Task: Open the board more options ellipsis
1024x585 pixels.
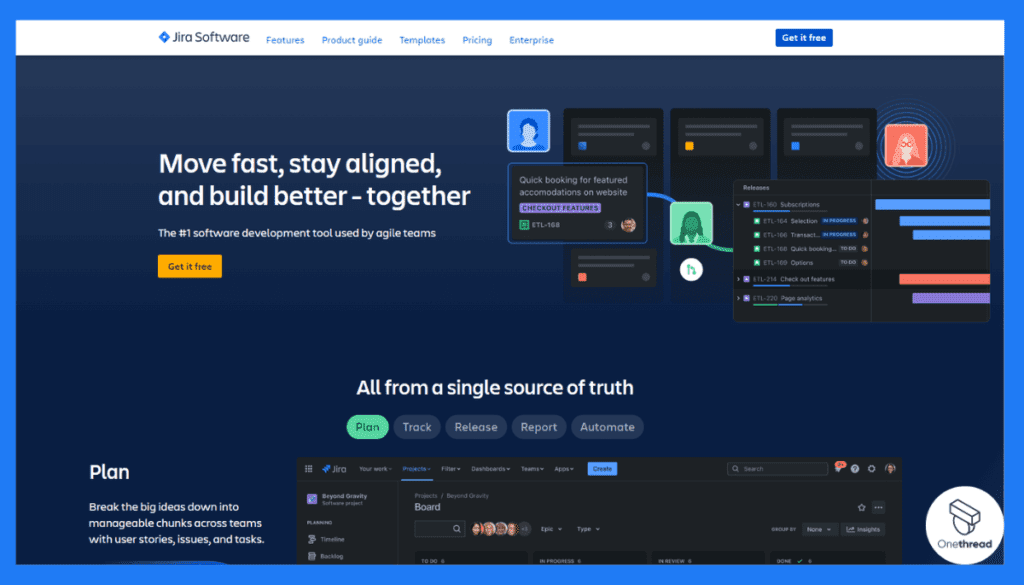Action: point(878,507)
